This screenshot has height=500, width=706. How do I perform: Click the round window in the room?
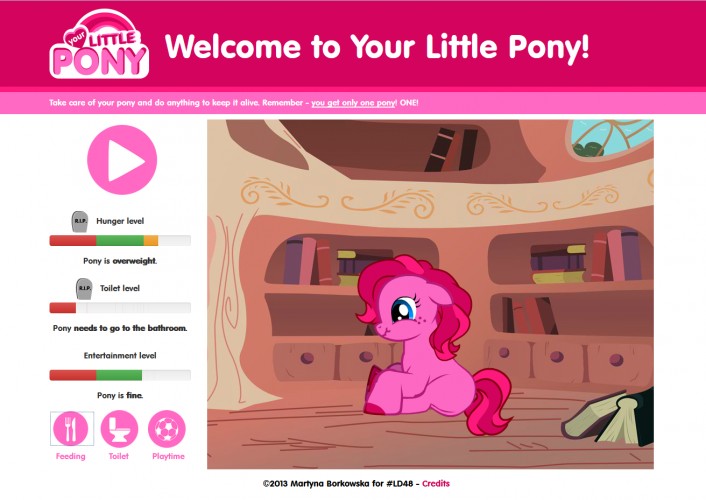coord(611,139)
